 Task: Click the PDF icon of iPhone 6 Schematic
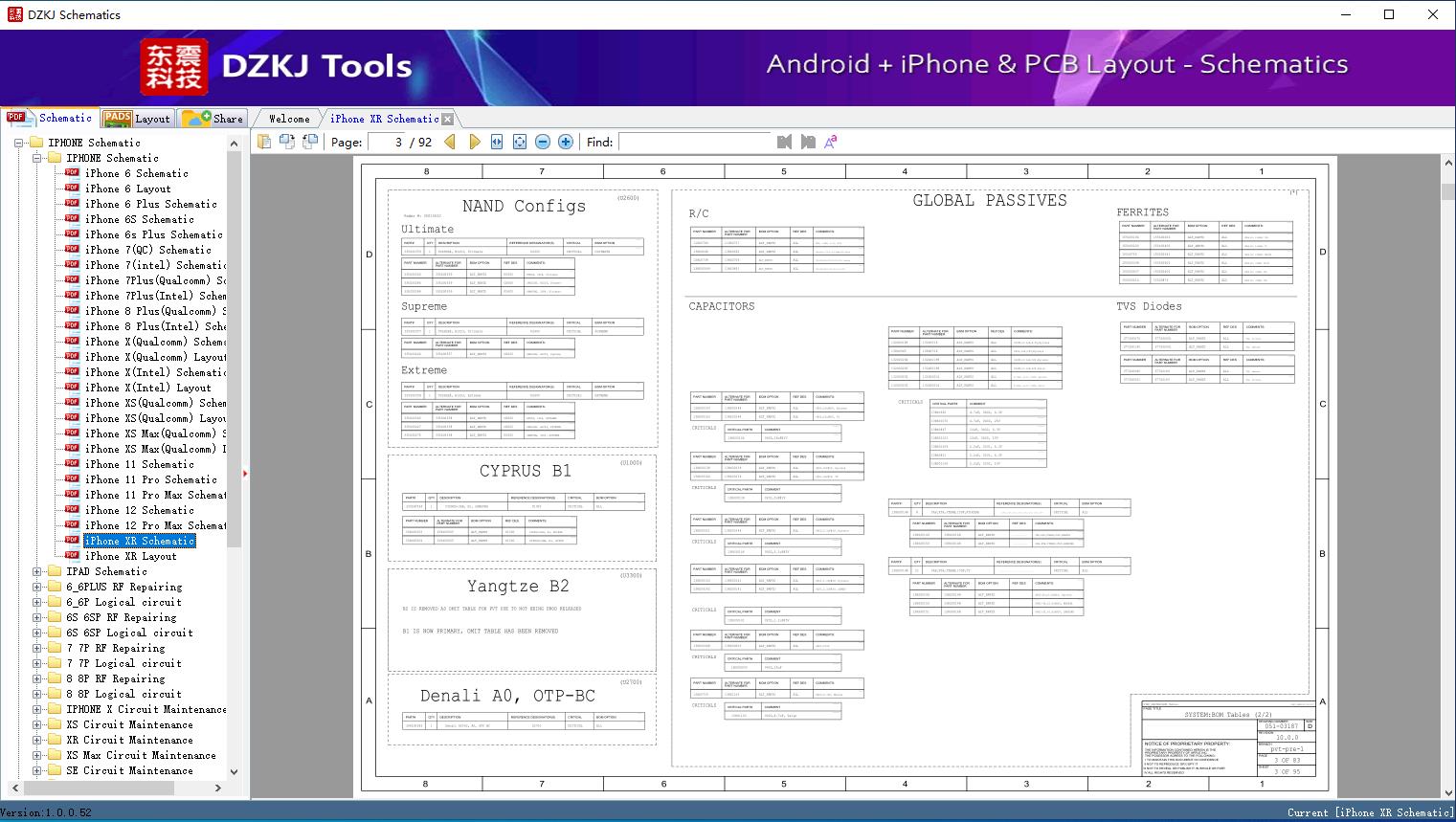[x=72, y=173]
